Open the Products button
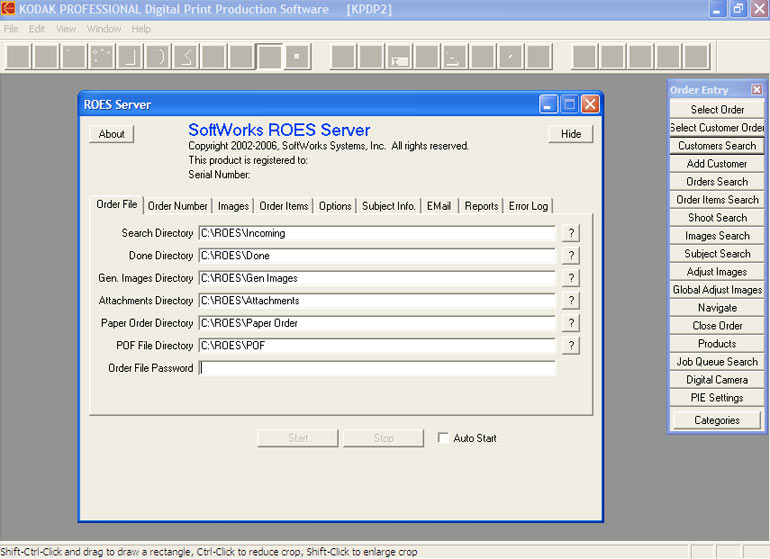 point(717,344)
